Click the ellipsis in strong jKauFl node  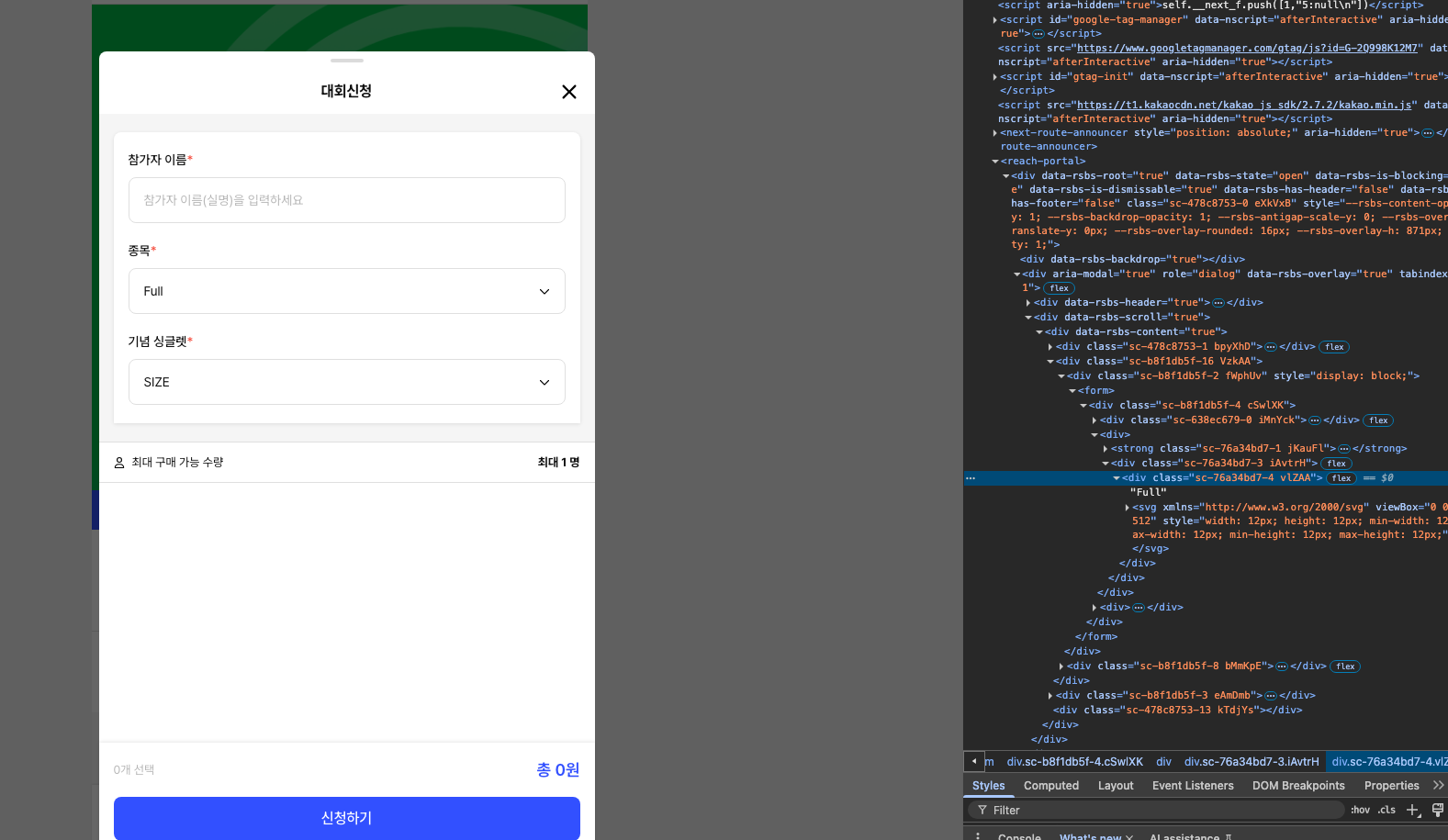tap(1344, 449)
